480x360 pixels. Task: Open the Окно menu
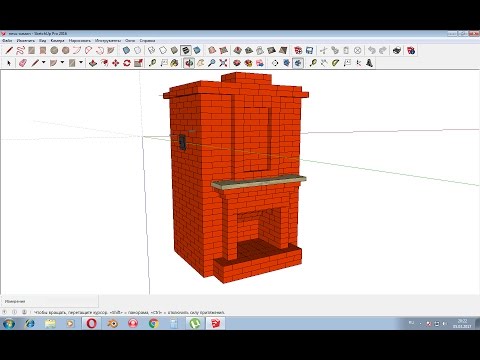click(x=130, y=41)
